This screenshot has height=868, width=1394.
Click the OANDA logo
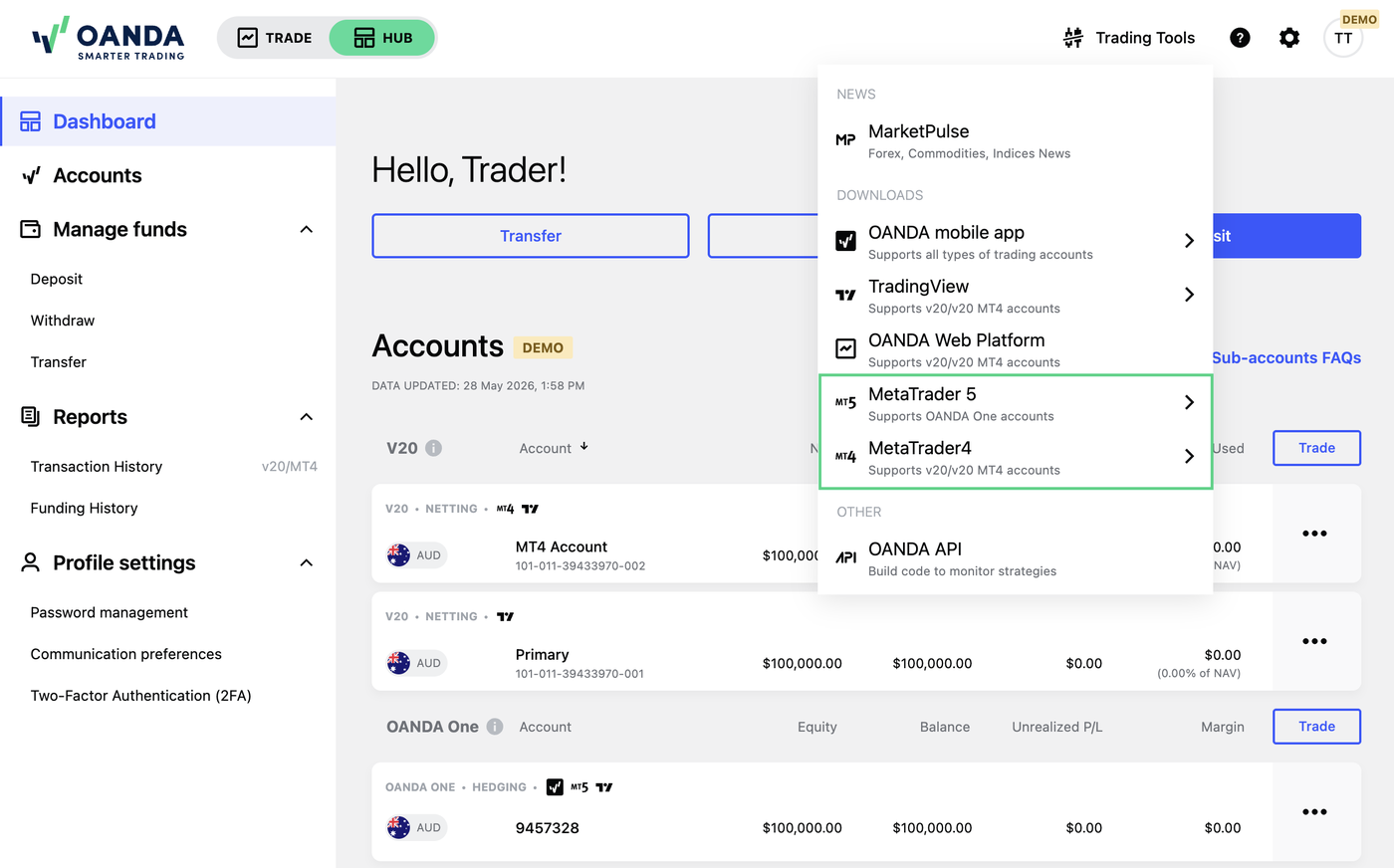pos(108,39)
